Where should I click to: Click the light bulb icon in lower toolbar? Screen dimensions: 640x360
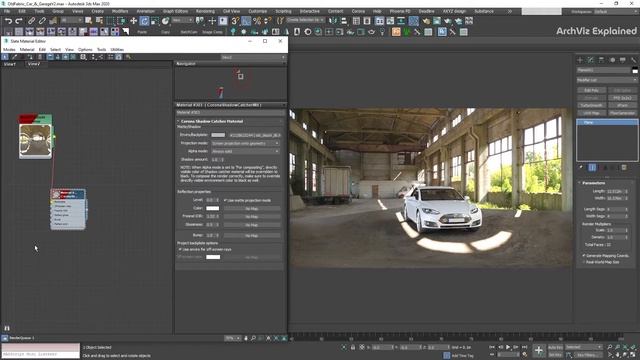(x=382, y=32)
